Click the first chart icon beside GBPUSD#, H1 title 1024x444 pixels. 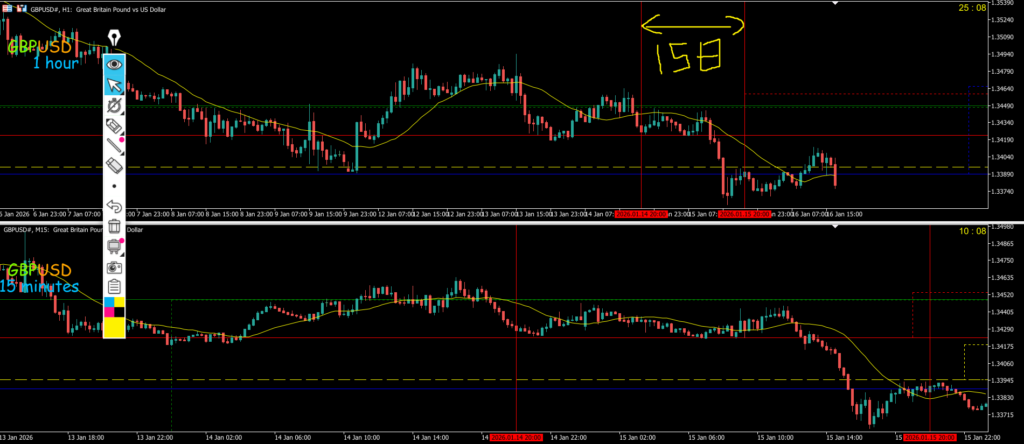coord(4,6)
